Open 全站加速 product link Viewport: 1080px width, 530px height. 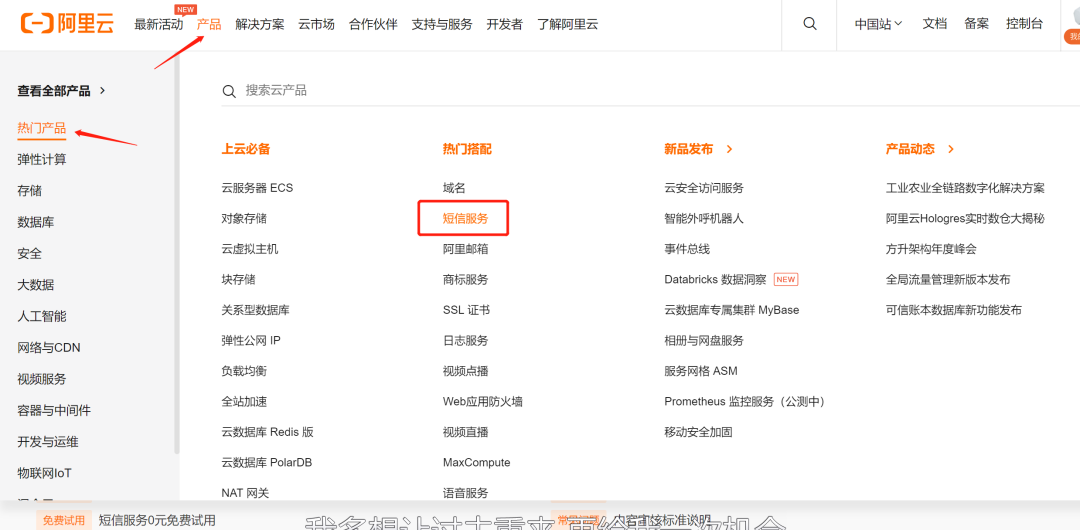[244, 401]
